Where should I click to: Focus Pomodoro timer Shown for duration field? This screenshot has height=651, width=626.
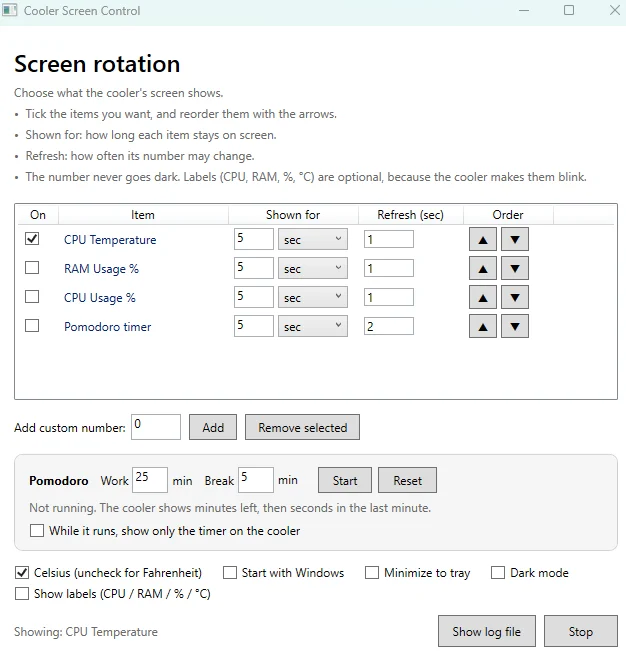pos(254,326)
